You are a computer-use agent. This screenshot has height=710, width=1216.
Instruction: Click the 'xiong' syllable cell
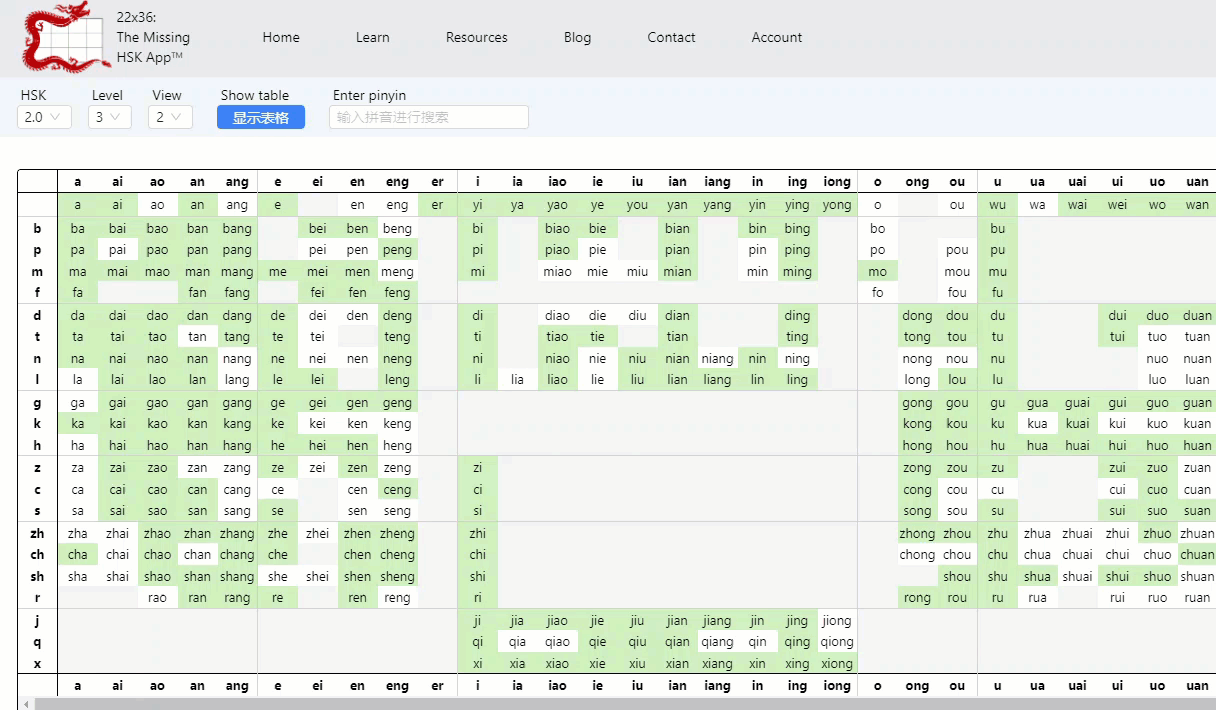(x=837, y=663)
